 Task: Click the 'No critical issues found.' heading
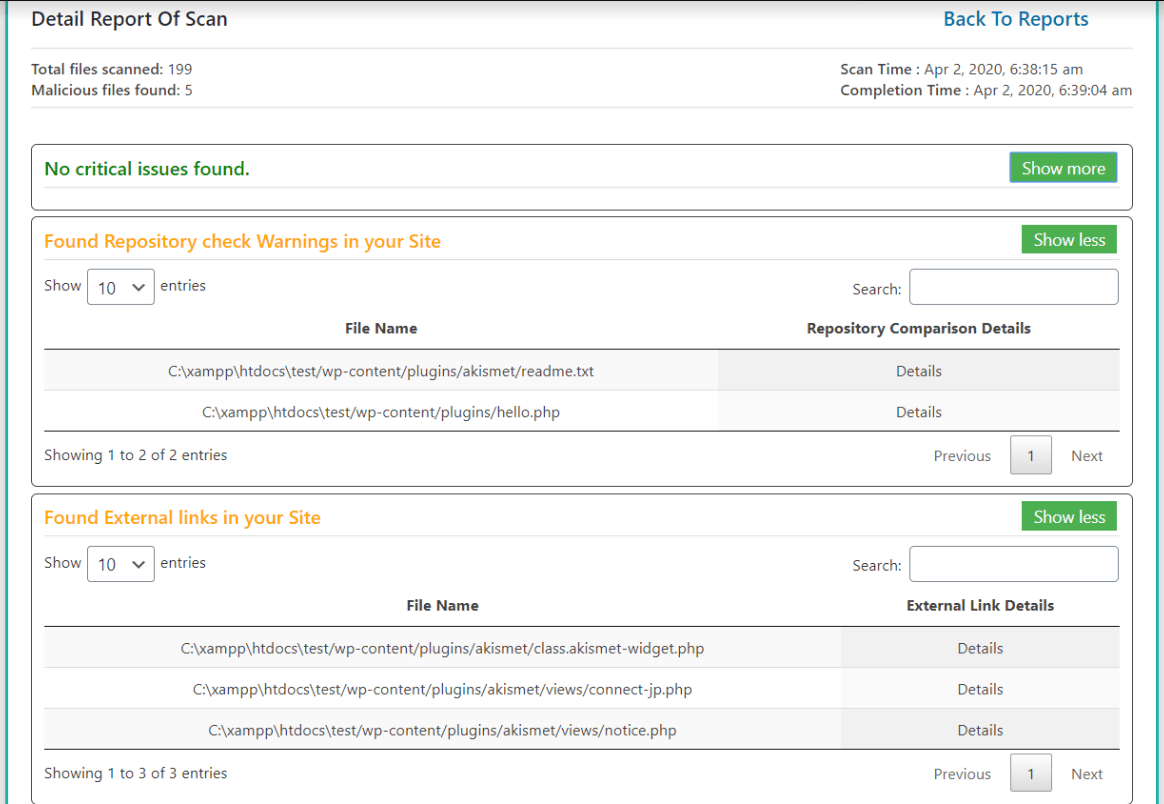click(x=147, y=169)
